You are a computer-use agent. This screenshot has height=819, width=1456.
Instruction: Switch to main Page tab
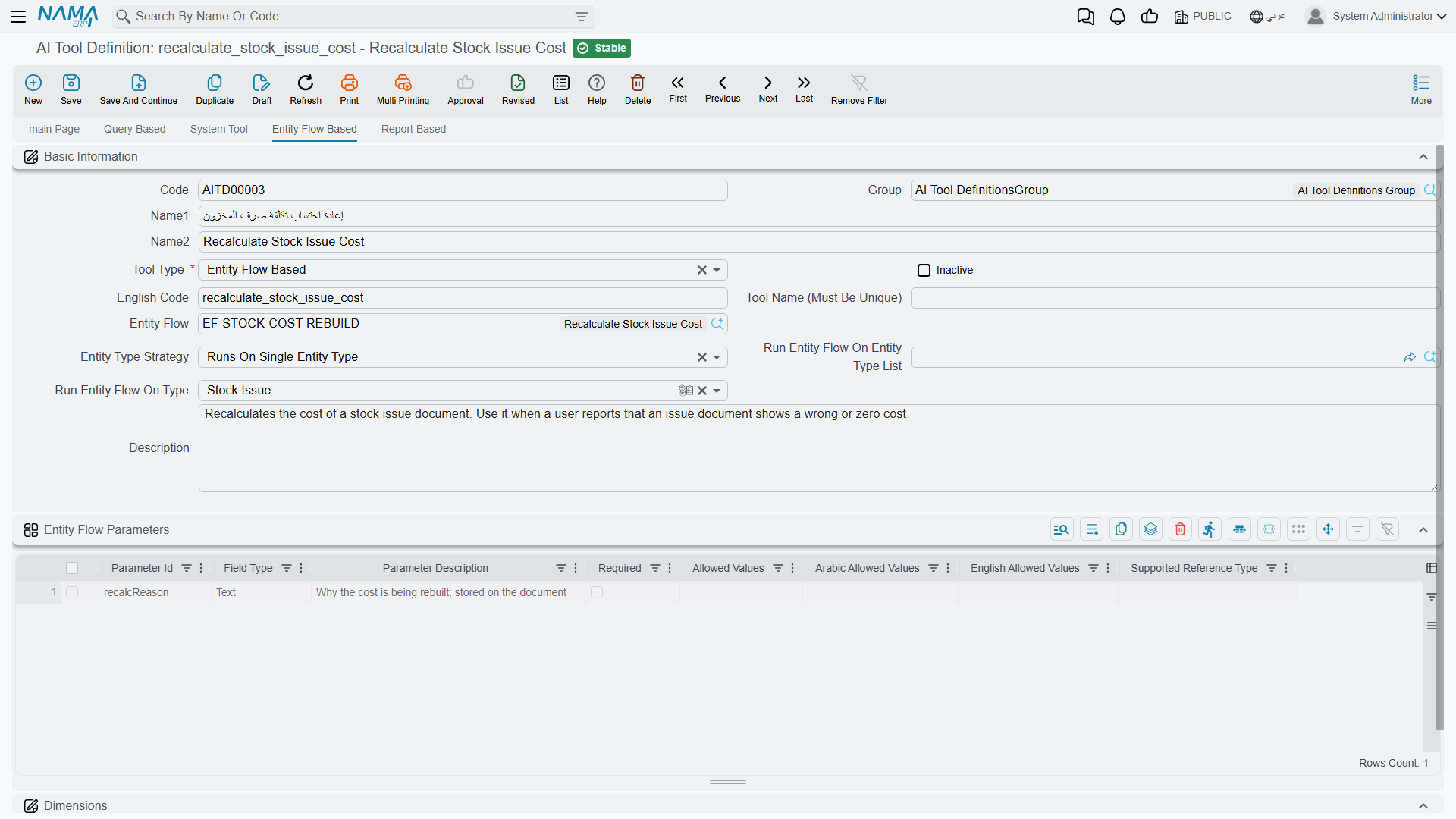(54, 129)
